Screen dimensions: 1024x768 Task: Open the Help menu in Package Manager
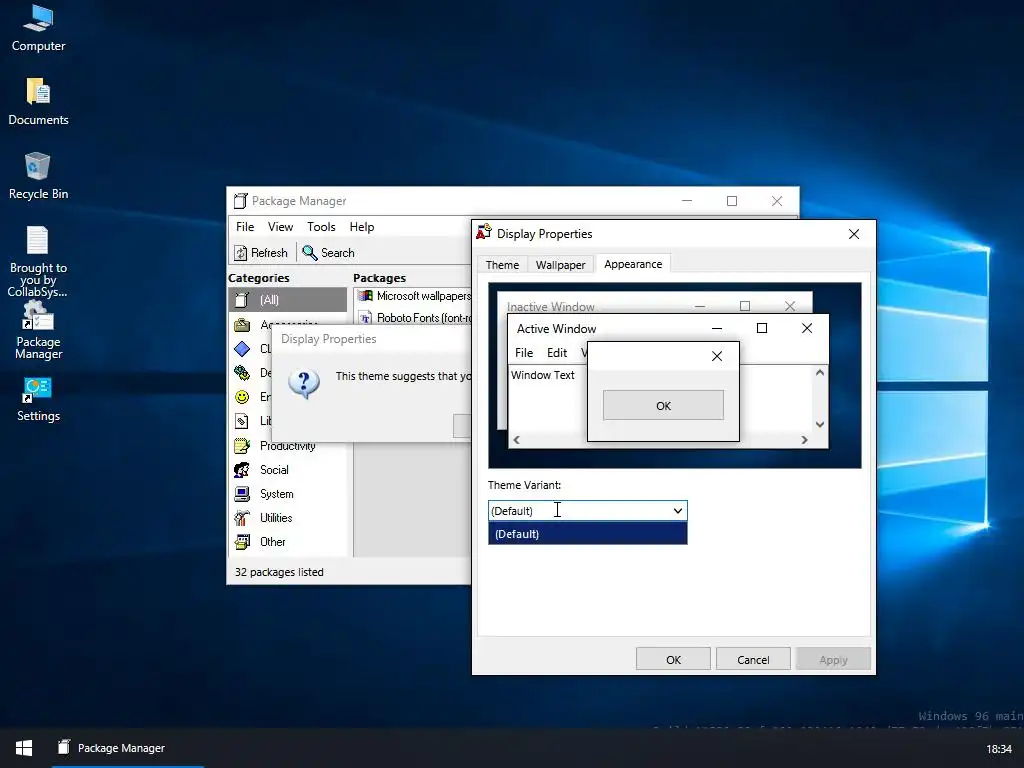tap(362, 227)
